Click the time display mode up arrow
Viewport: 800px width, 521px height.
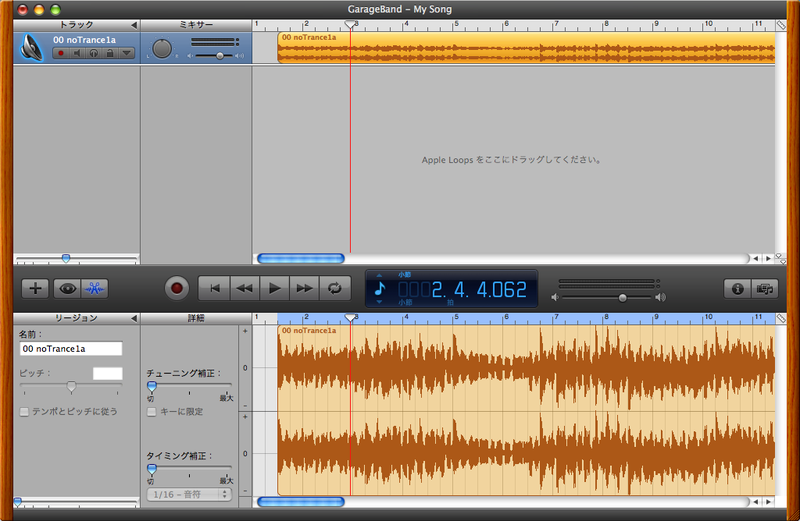click(x=379, y=276)
